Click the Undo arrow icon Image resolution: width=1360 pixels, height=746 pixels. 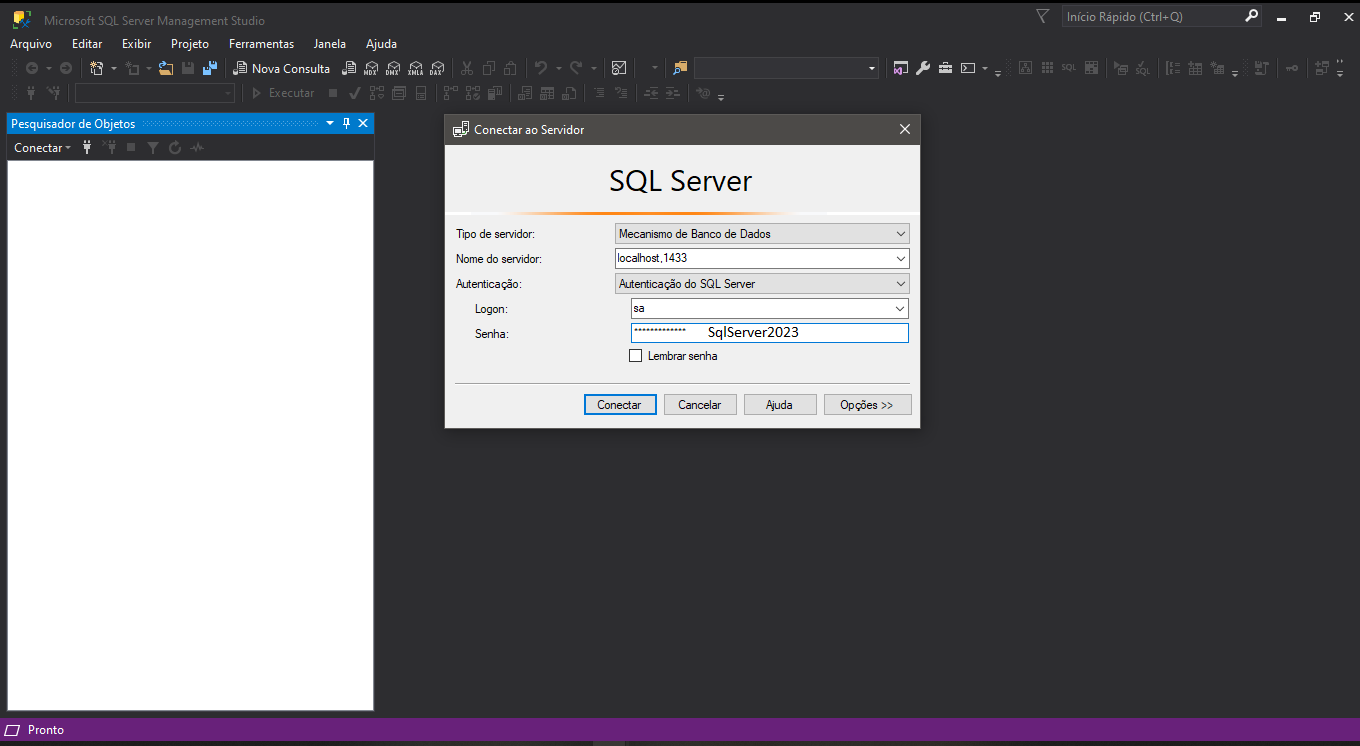tap(541, 69)
